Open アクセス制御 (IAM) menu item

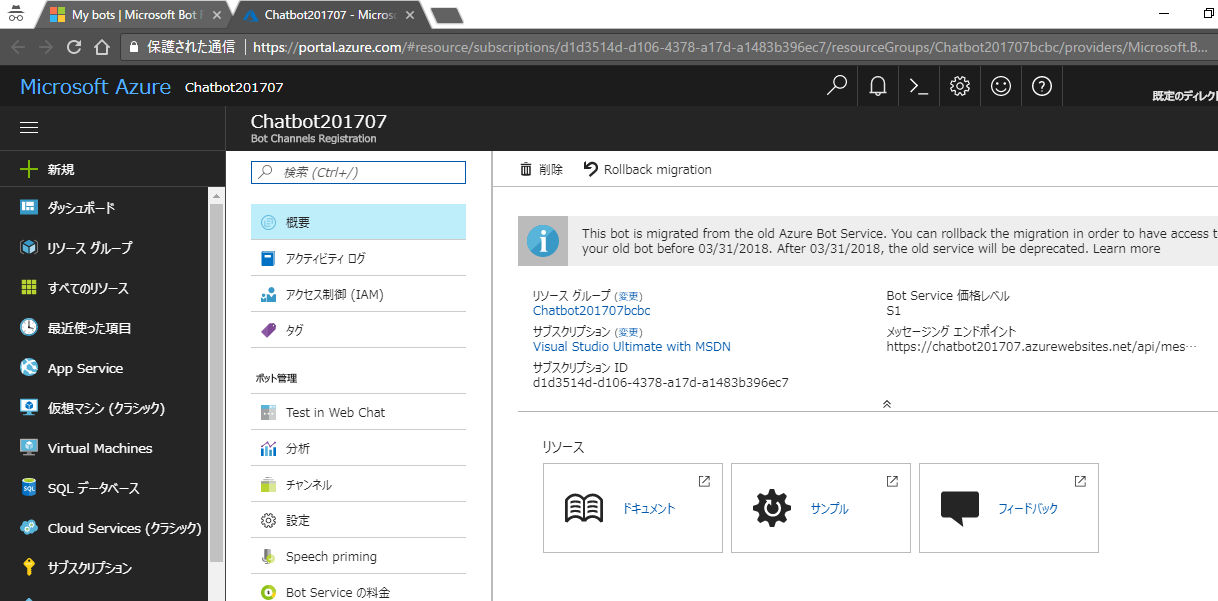(x=358, y=295)
